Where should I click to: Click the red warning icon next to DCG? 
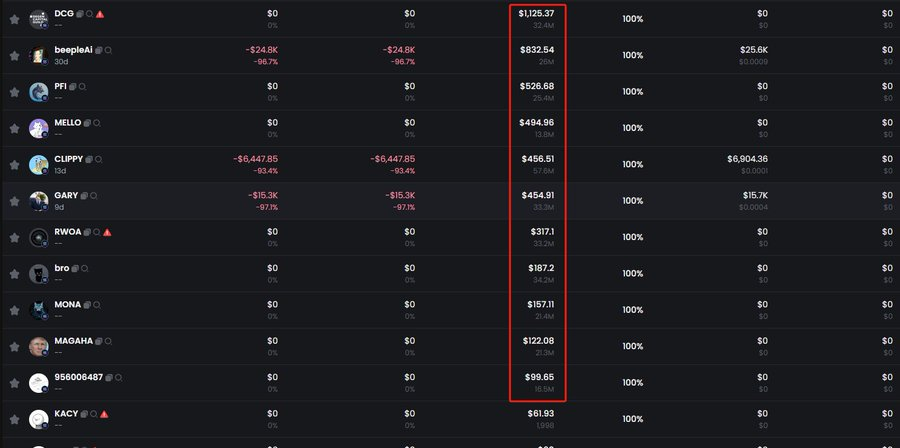[x=100, y=14]
